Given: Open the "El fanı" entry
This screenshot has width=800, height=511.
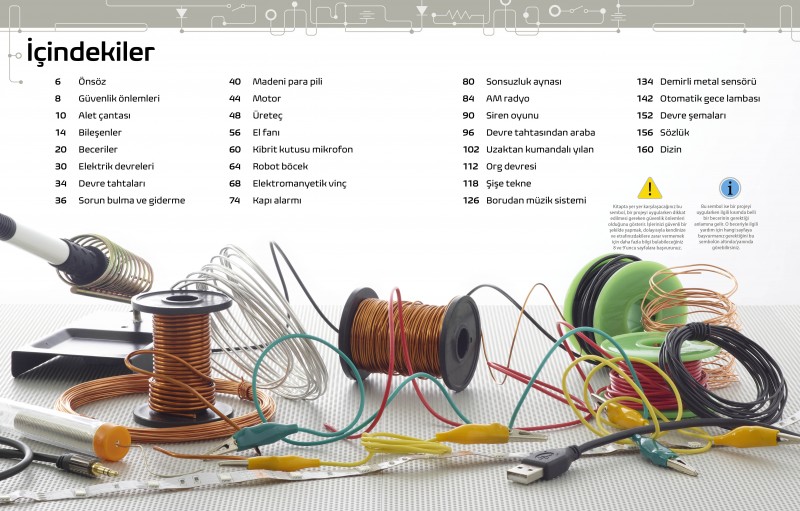Looking at the screenshot, I should (266, 133).
